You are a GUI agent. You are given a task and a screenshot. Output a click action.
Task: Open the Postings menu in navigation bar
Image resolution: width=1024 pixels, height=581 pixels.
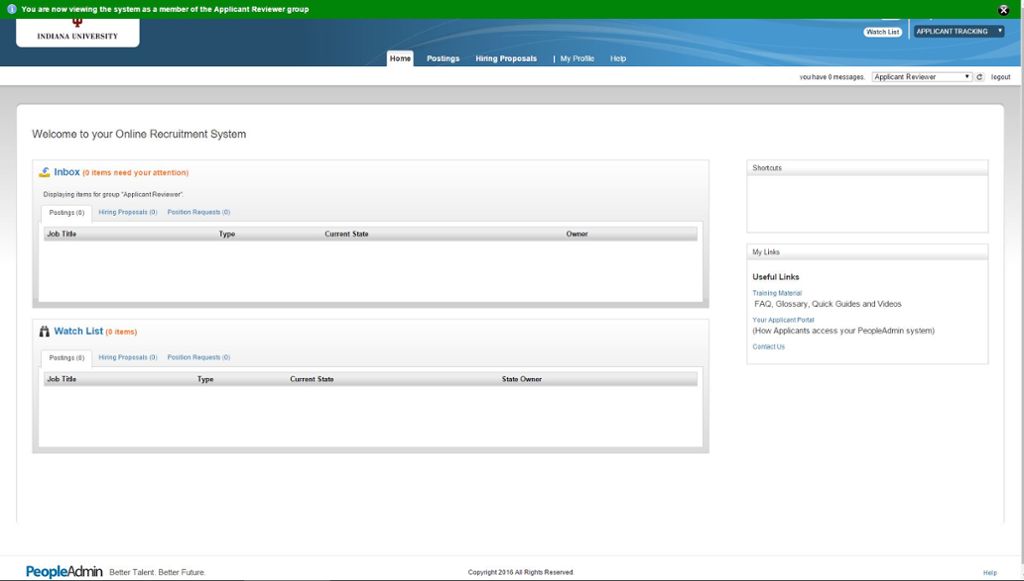click(443, 59)
